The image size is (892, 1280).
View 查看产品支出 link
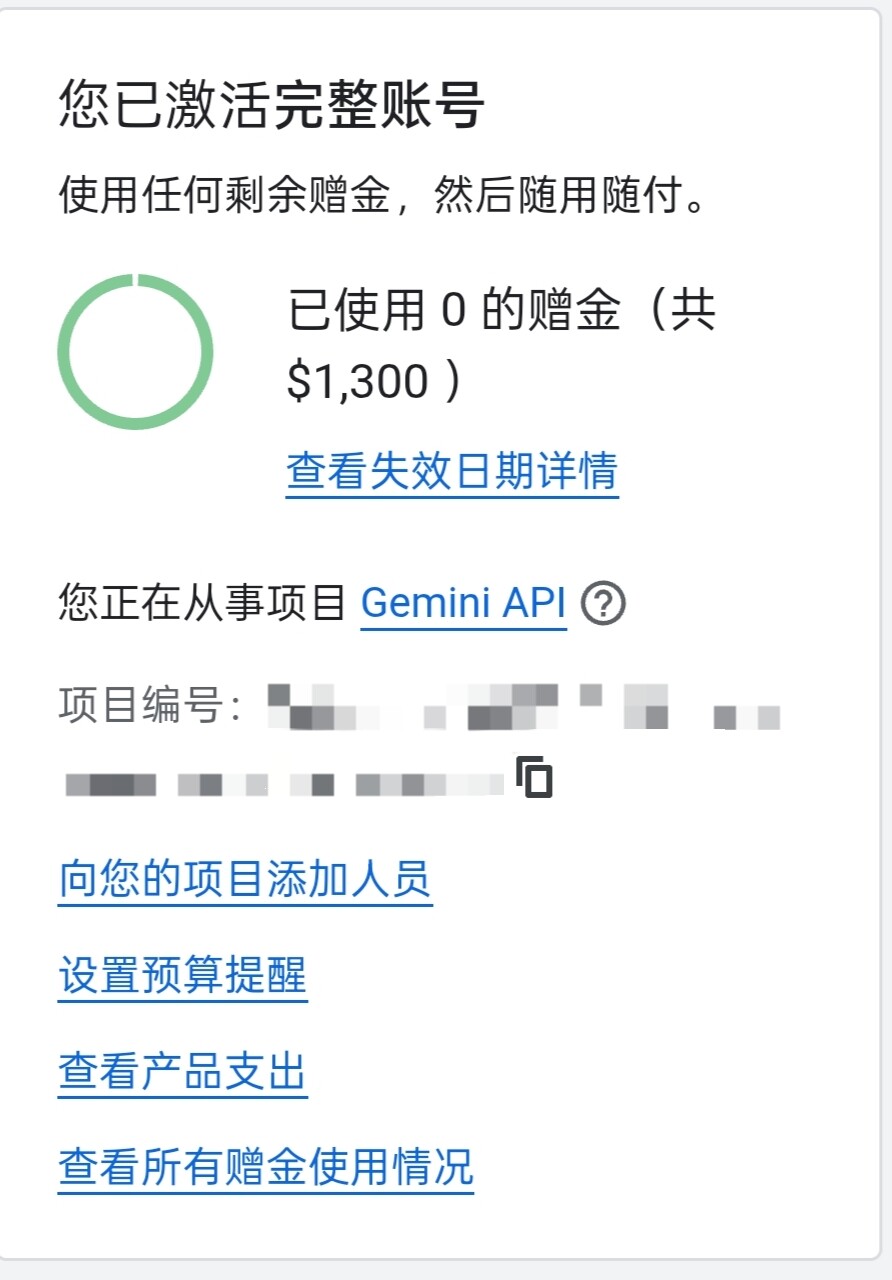(183, 1071)
